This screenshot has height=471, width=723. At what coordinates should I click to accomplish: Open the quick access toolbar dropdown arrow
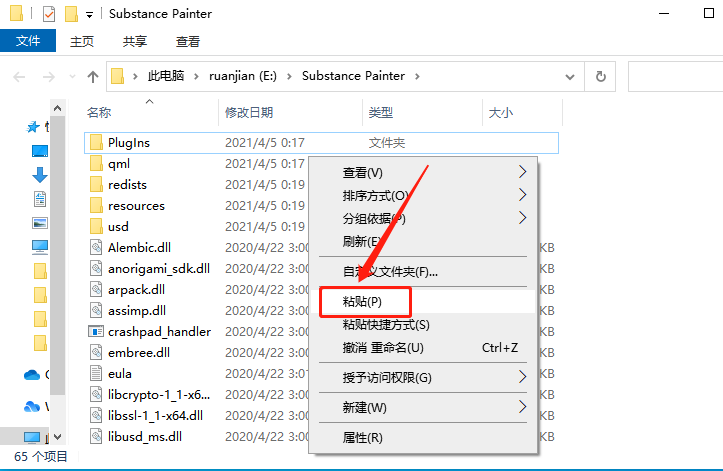click(89, 15)
